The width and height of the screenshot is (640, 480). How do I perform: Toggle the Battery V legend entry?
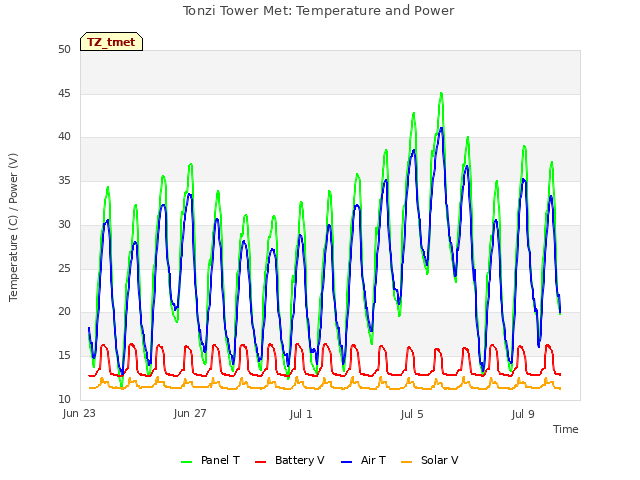289,460
